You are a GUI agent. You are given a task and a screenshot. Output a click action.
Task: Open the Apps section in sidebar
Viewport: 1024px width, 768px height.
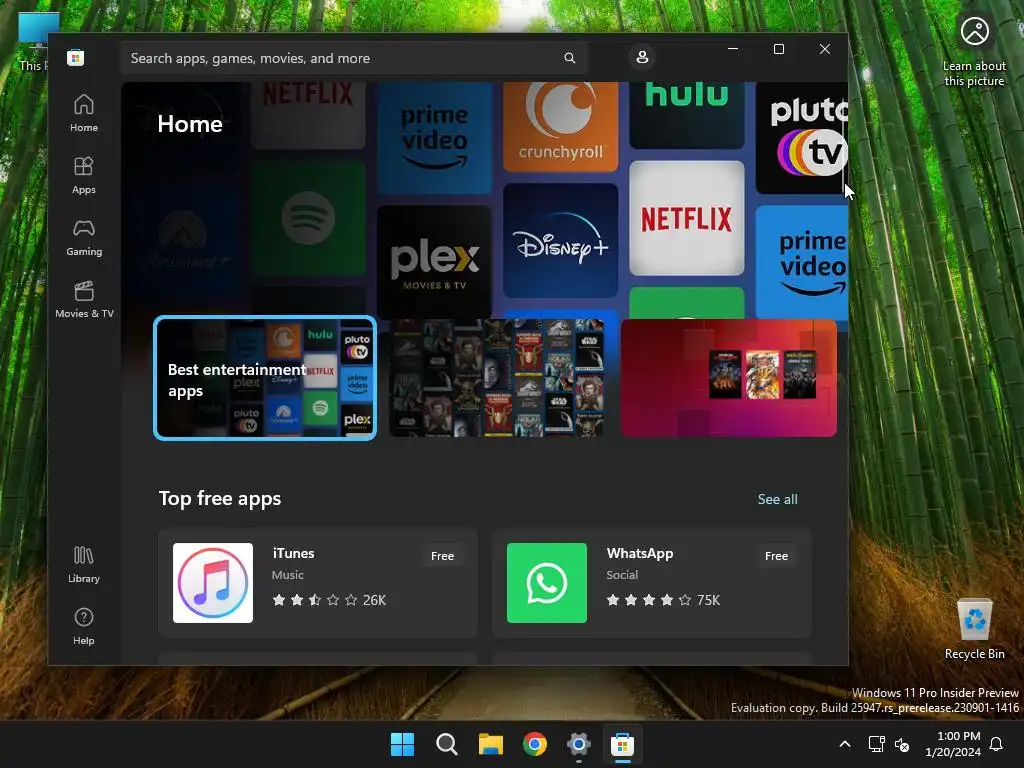[84, 176]
